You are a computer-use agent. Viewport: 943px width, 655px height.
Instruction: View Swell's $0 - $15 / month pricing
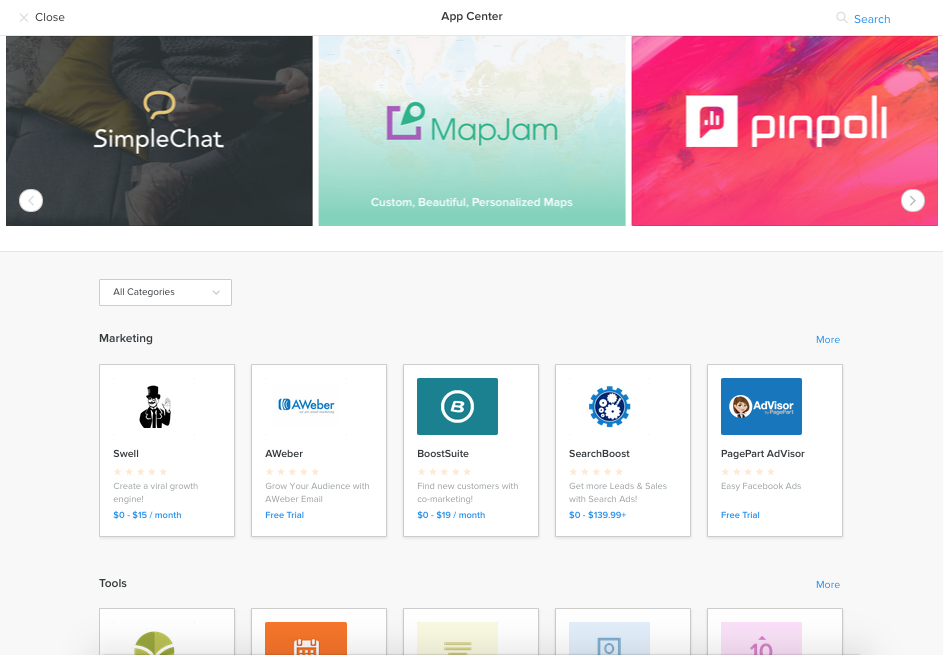pos(146,515)
